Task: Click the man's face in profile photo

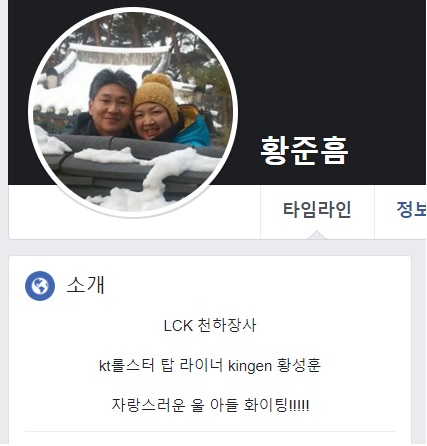Action: point(110,108)
